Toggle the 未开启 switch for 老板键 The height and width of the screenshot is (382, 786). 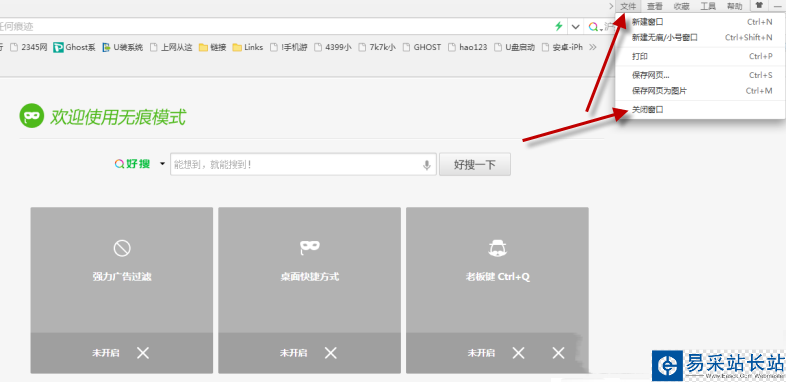pos(496,353)
